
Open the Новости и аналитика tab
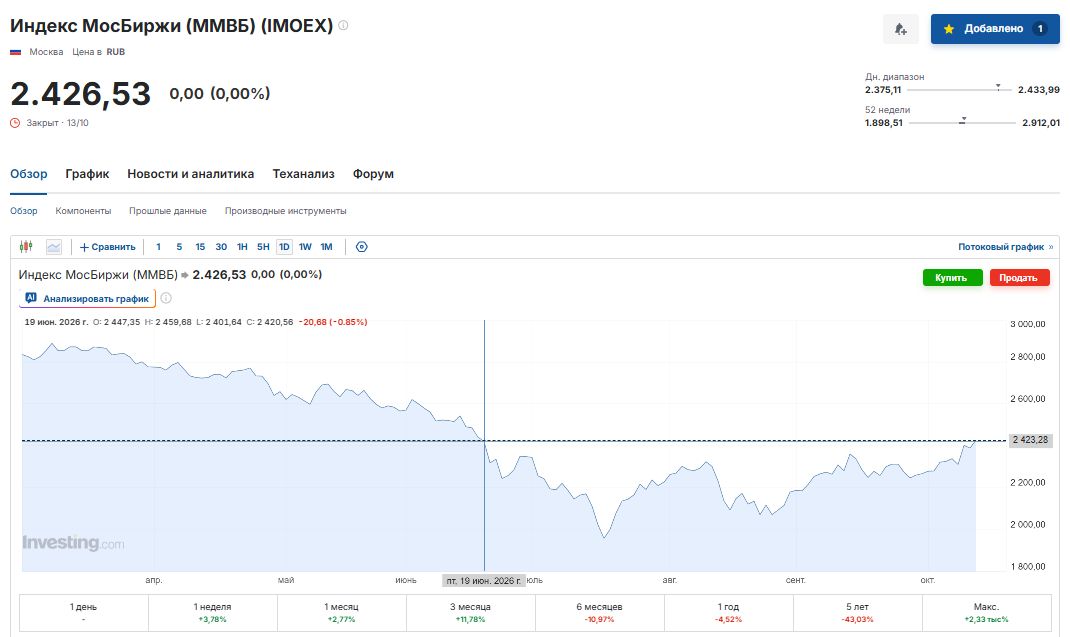[x=190, y=173]
